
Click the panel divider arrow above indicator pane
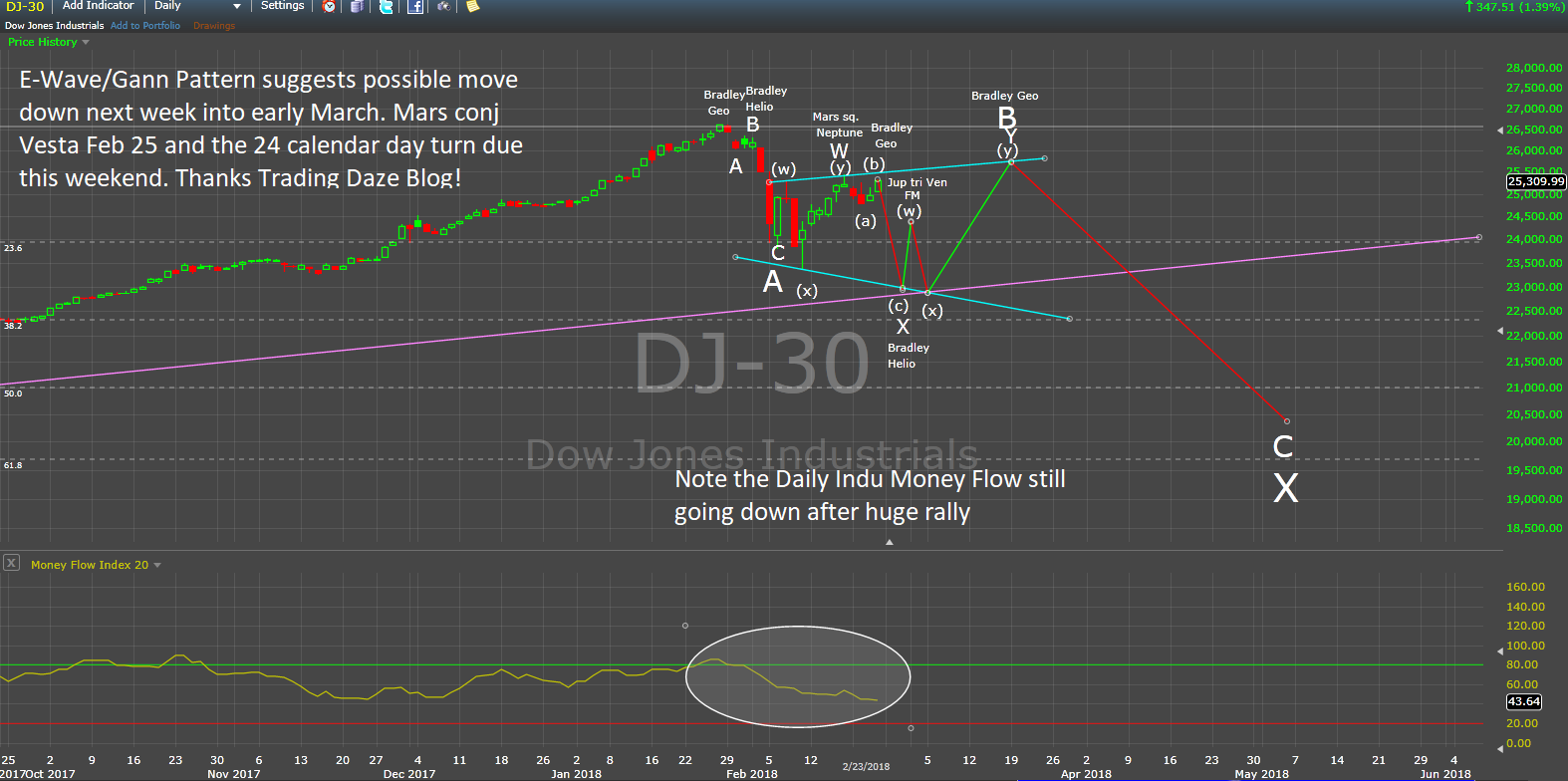point(890,543)
